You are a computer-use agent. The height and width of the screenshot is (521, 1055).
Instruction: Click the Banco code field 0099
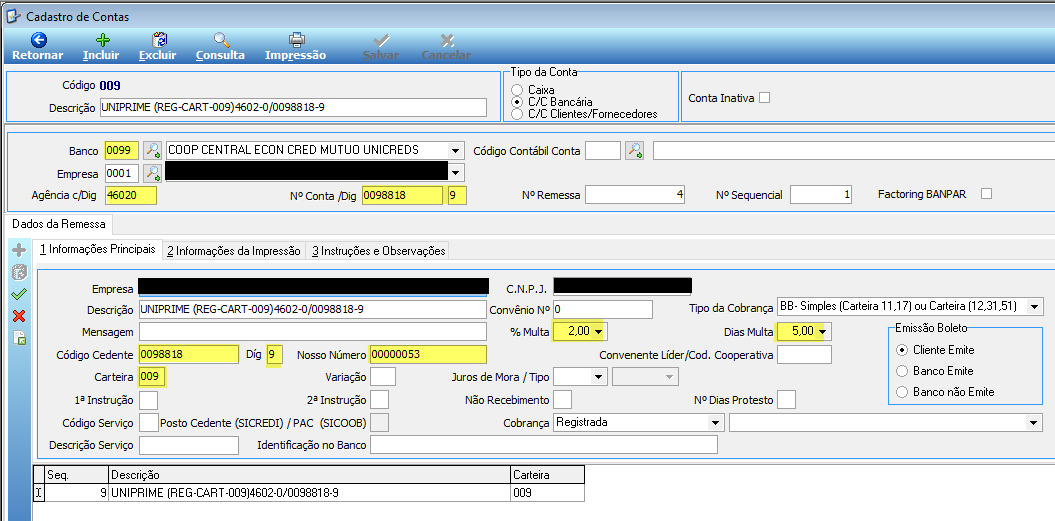click(x=122, y=150)
